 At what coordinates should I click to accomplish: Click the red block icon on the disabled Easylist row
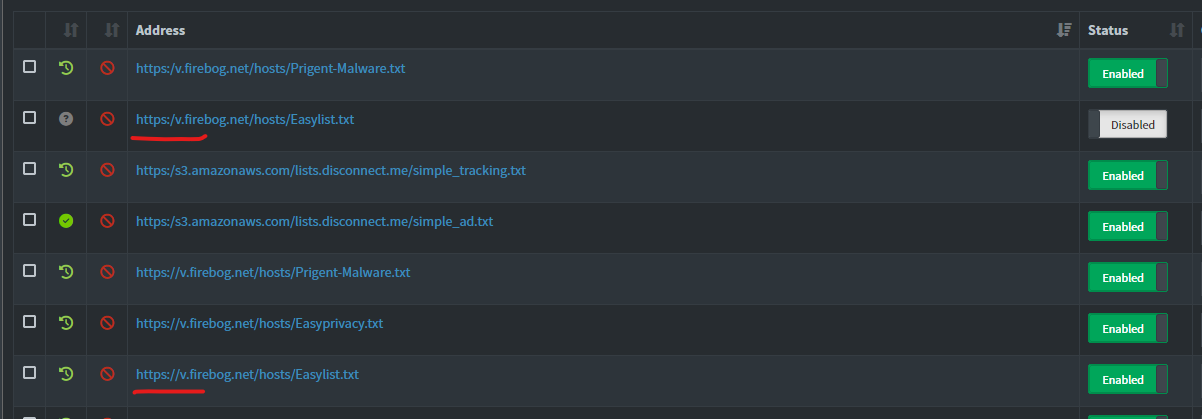point(107,119)
